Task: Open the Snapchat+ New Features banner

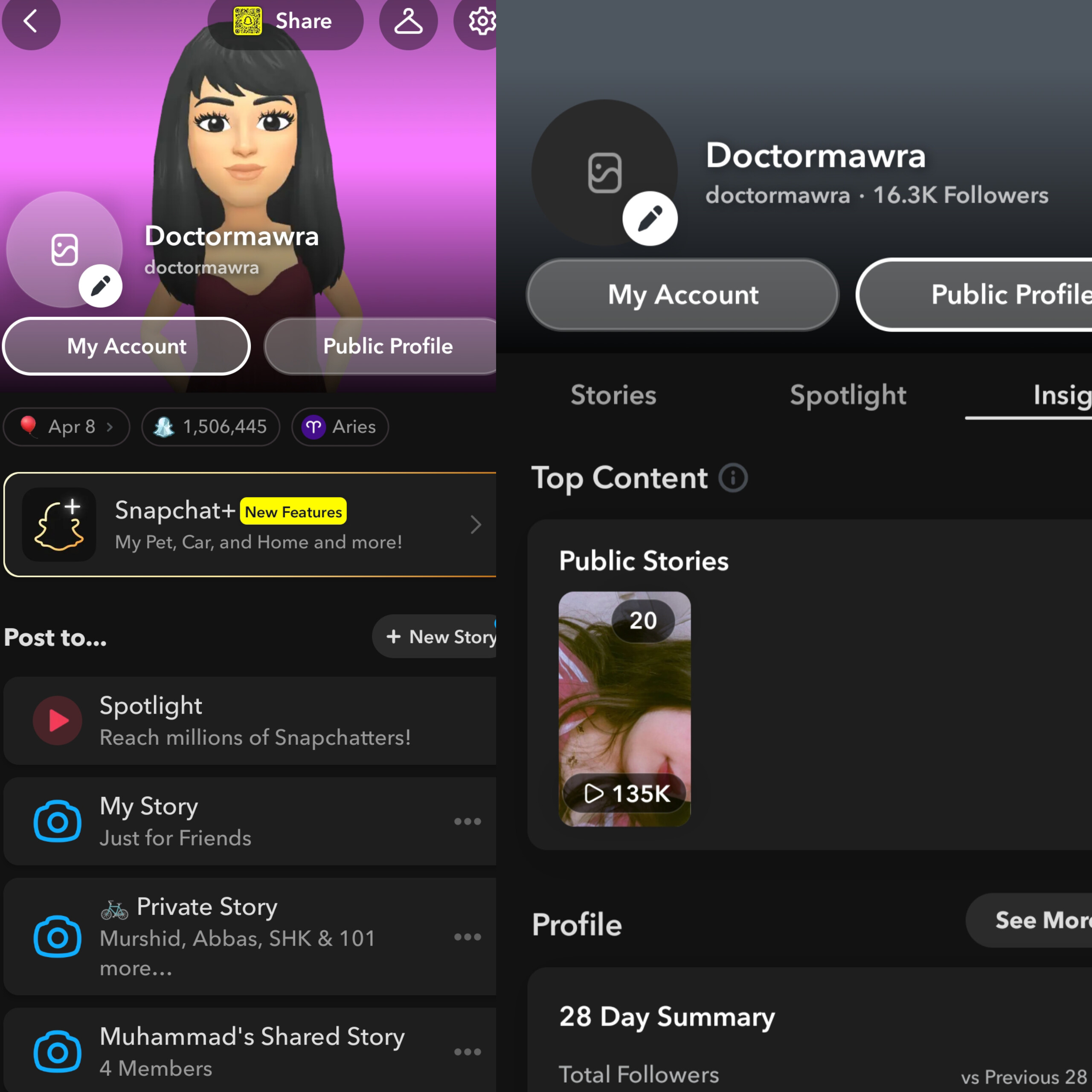Action: click(250, 525)
